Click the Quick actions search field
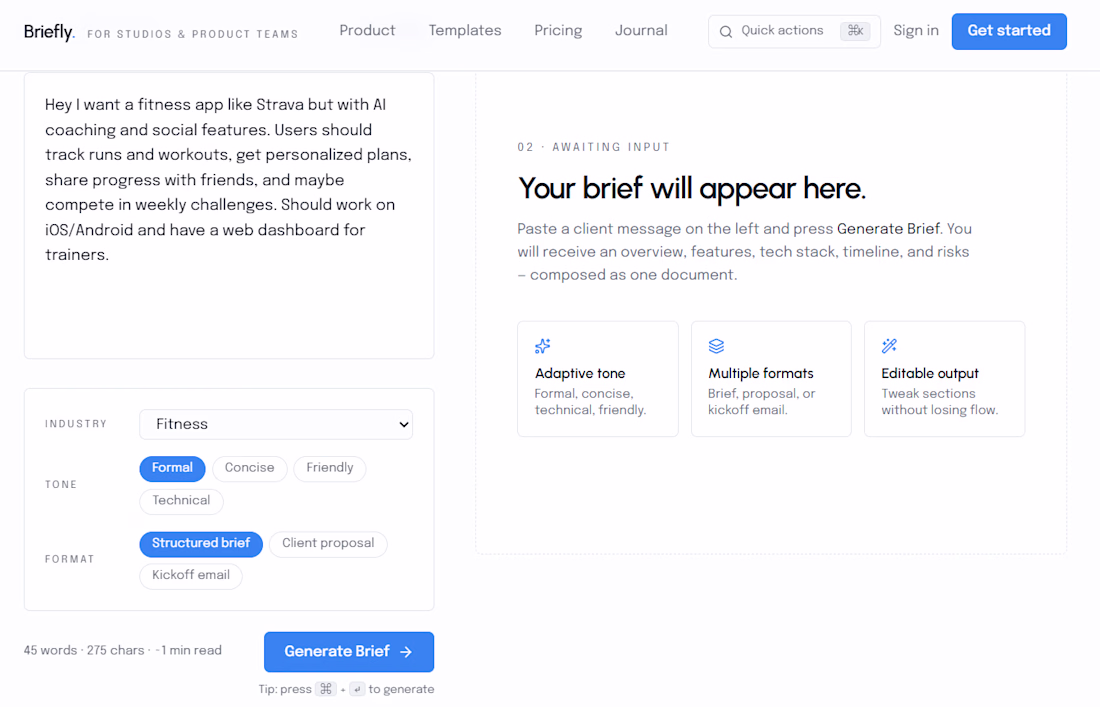The width and height of the screenshot is (1100, 707). [794, 32]
